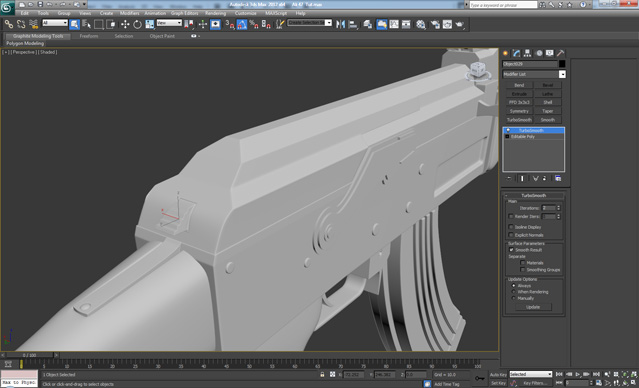
Task: Click the Bend modifier button
Action: 519,85
